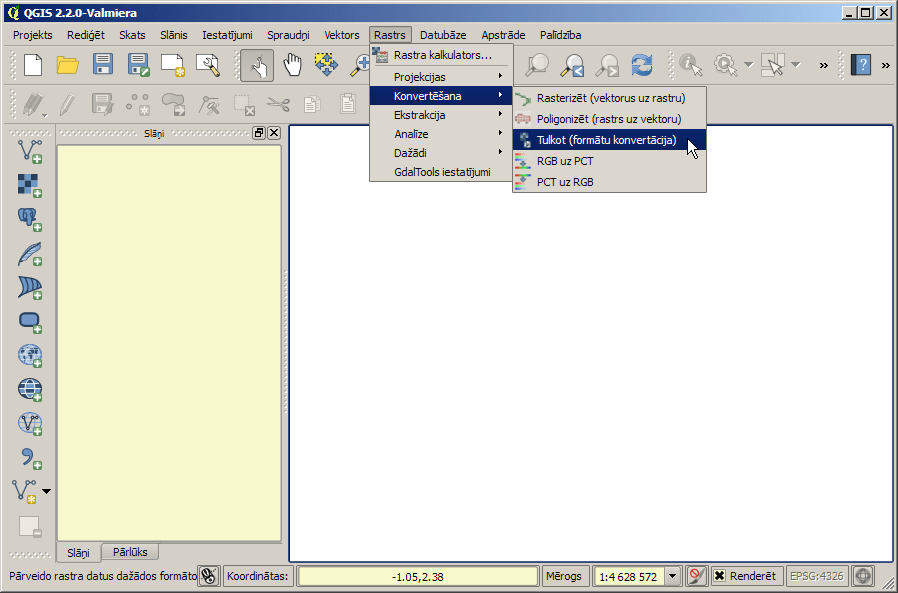
Task: Close the Slāņi panel
Action: (274, 133)
